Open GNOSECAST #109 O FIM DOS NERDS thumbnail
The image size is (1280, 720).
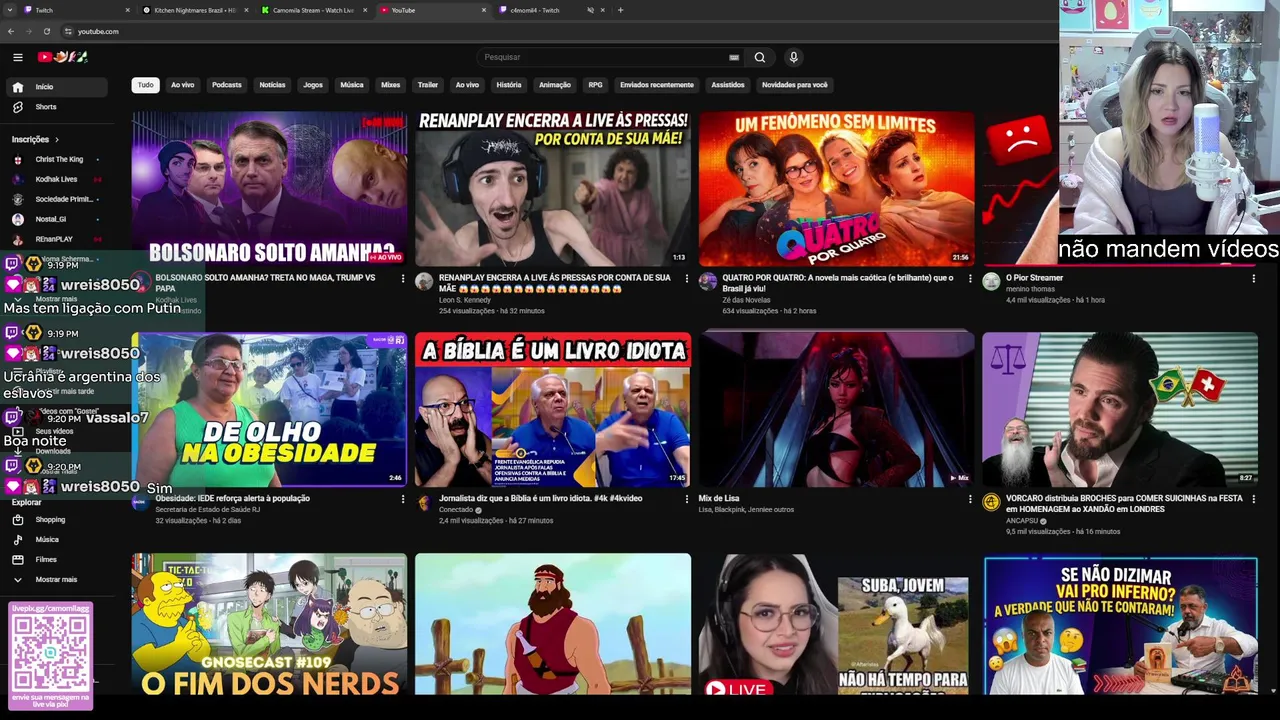269,624
